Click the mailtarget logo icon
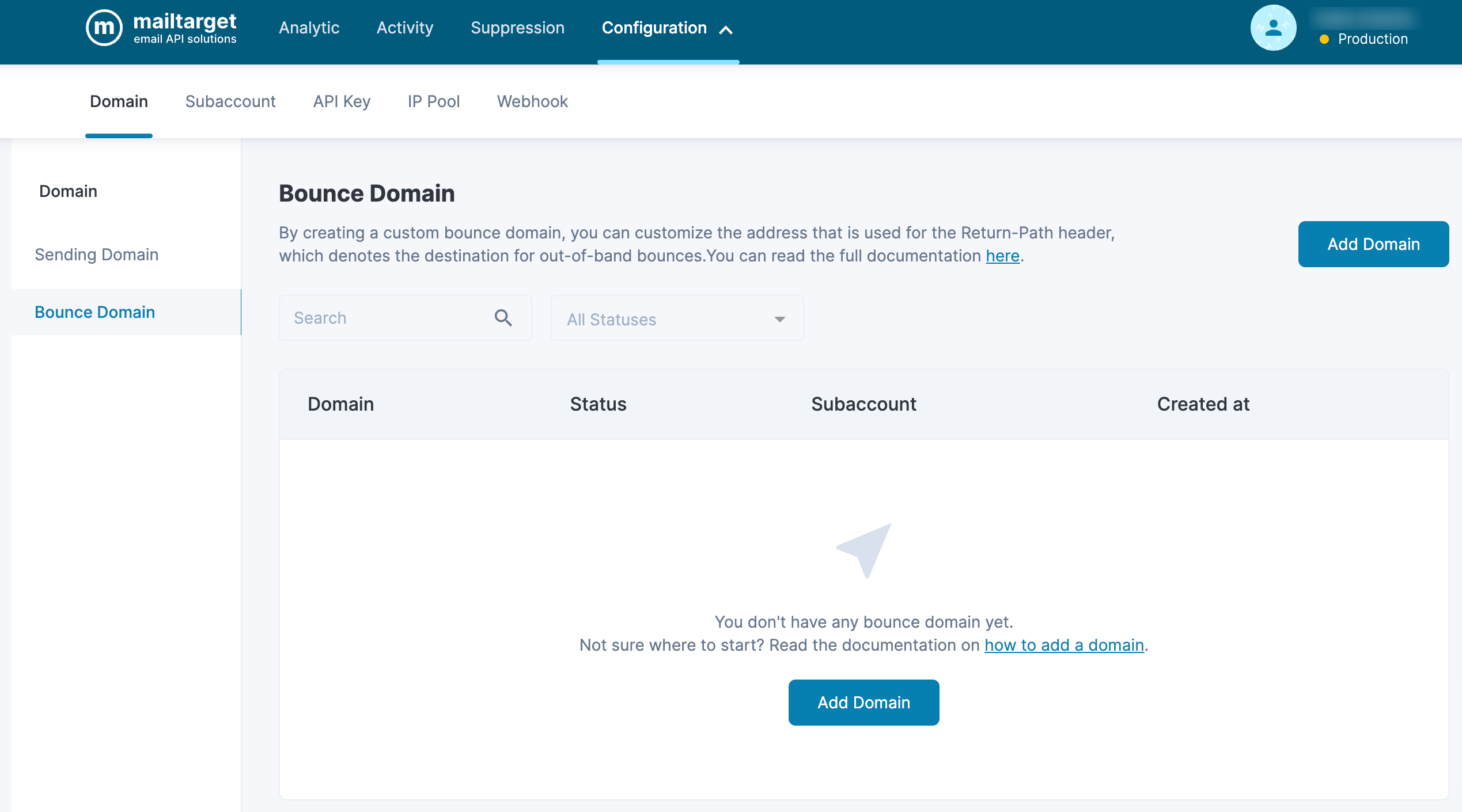This screenshot has width=1462, height=812. (104, 28)
